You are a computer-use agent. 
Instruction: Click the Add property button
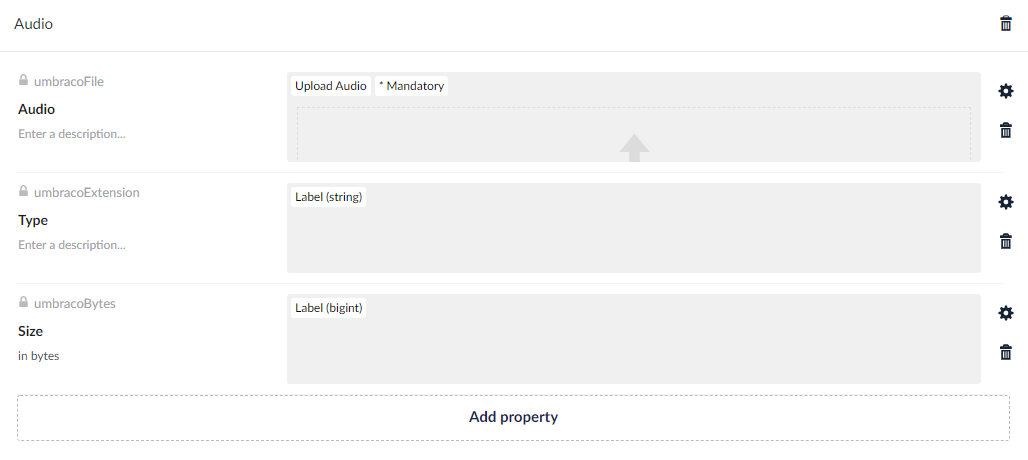[513, 417]
